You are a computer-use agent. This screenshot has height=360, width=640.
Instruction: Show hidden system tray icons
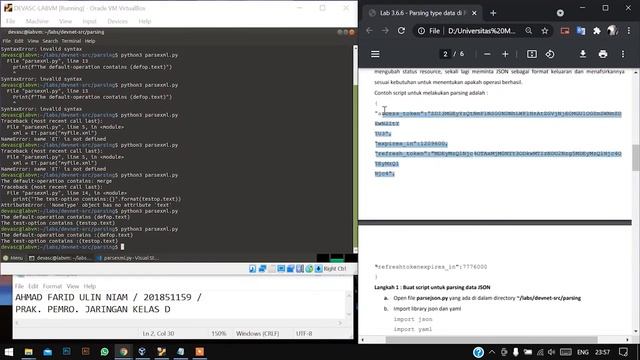click(492, 352)
